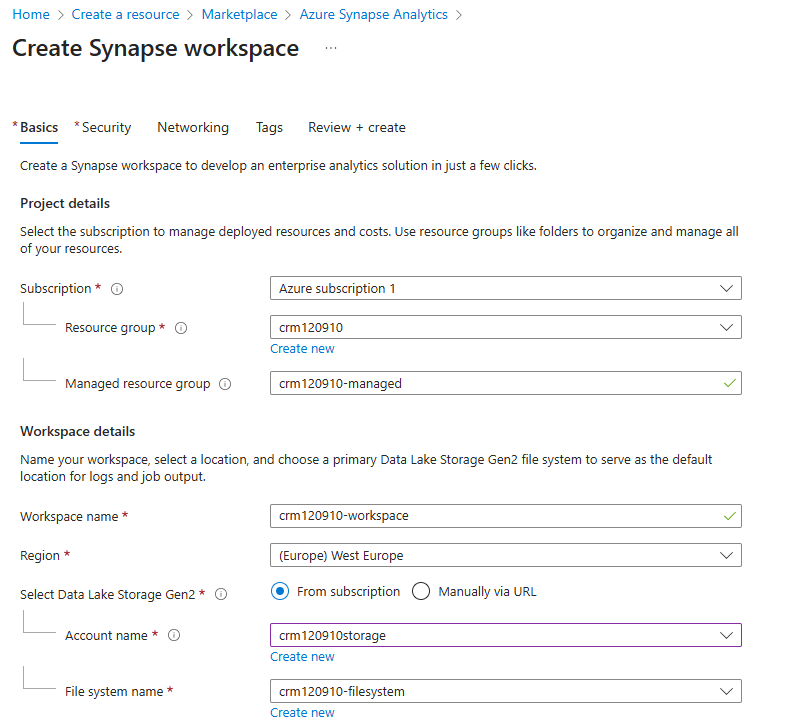785x727 pixels.
Task: Select the From subscription radio button
Action: 280,591
